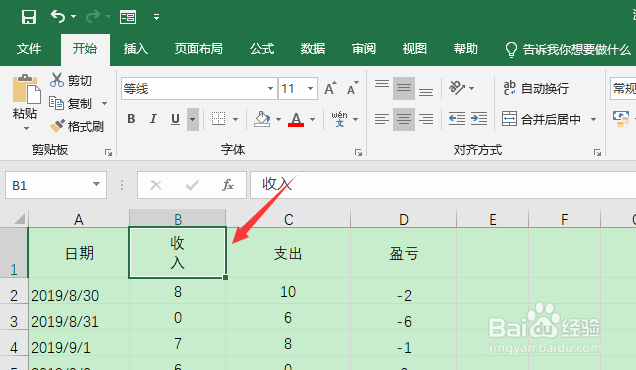Viewport: 636px width, 370px height.
Task: Go to the 审阅 tab
Action: [x=364, y=49]
